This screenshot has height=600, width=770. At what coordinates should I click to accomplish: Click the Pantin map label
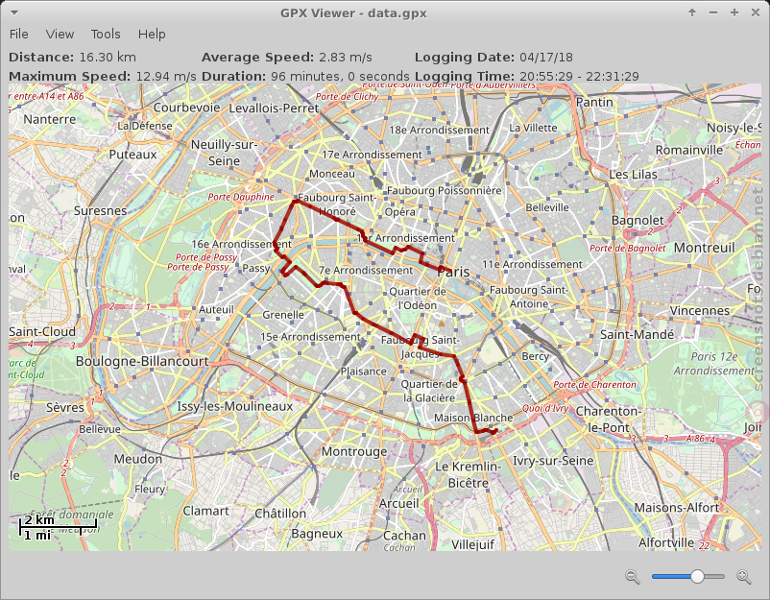point(594,102)
